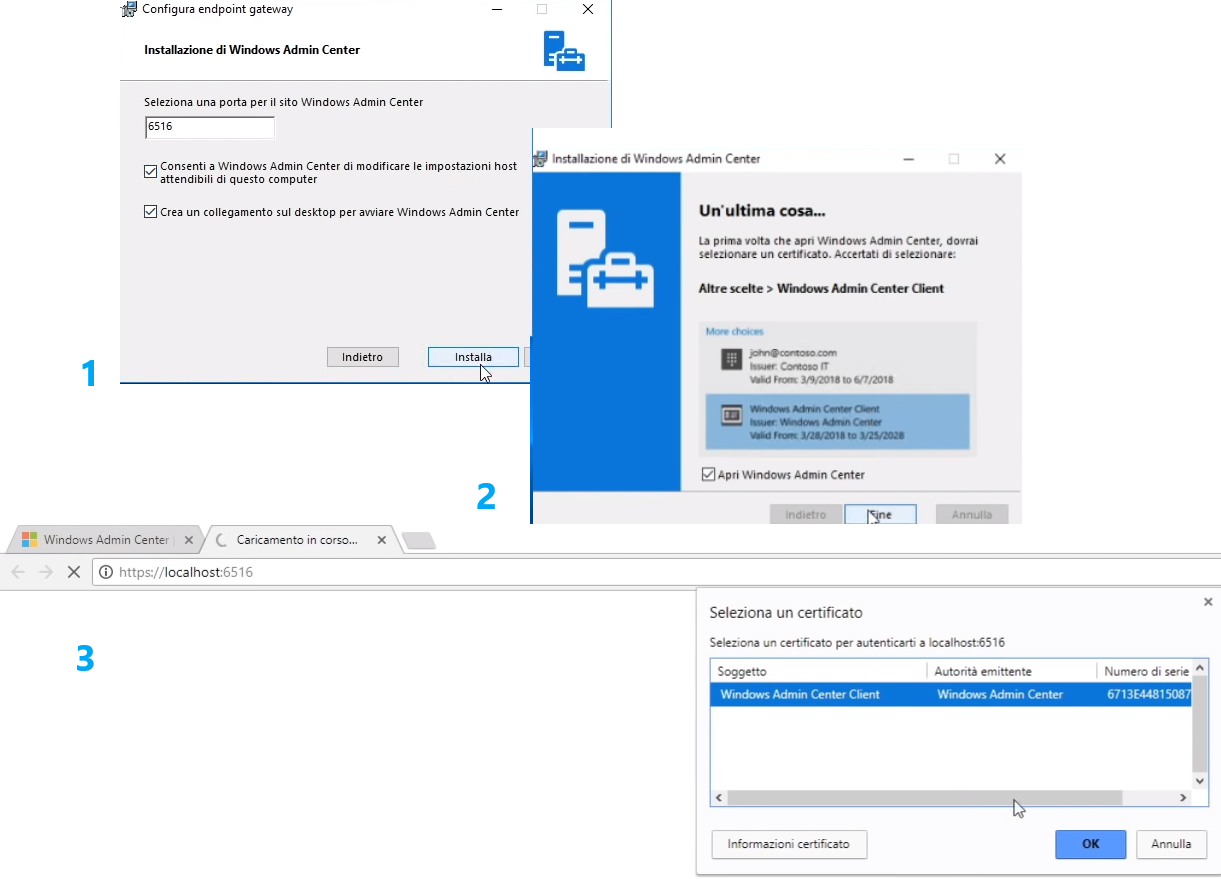Click the loading spinner on the second tab
The width and height of the screenshot is (1221, 879).
point(222,540)
